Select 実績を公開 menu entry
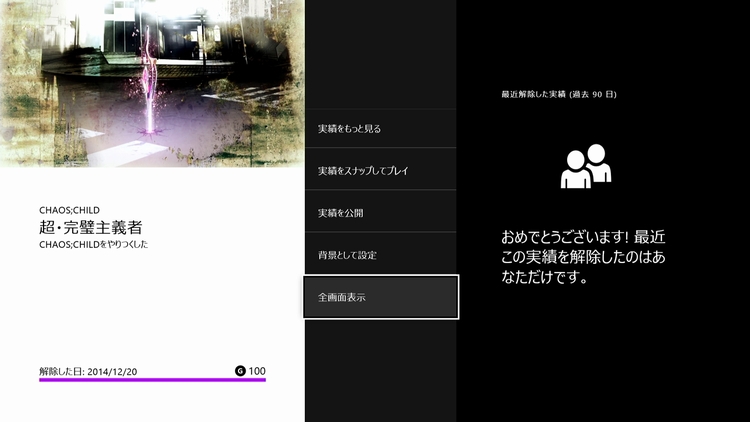This screenshot has height=422, width=750. [380, 212]
